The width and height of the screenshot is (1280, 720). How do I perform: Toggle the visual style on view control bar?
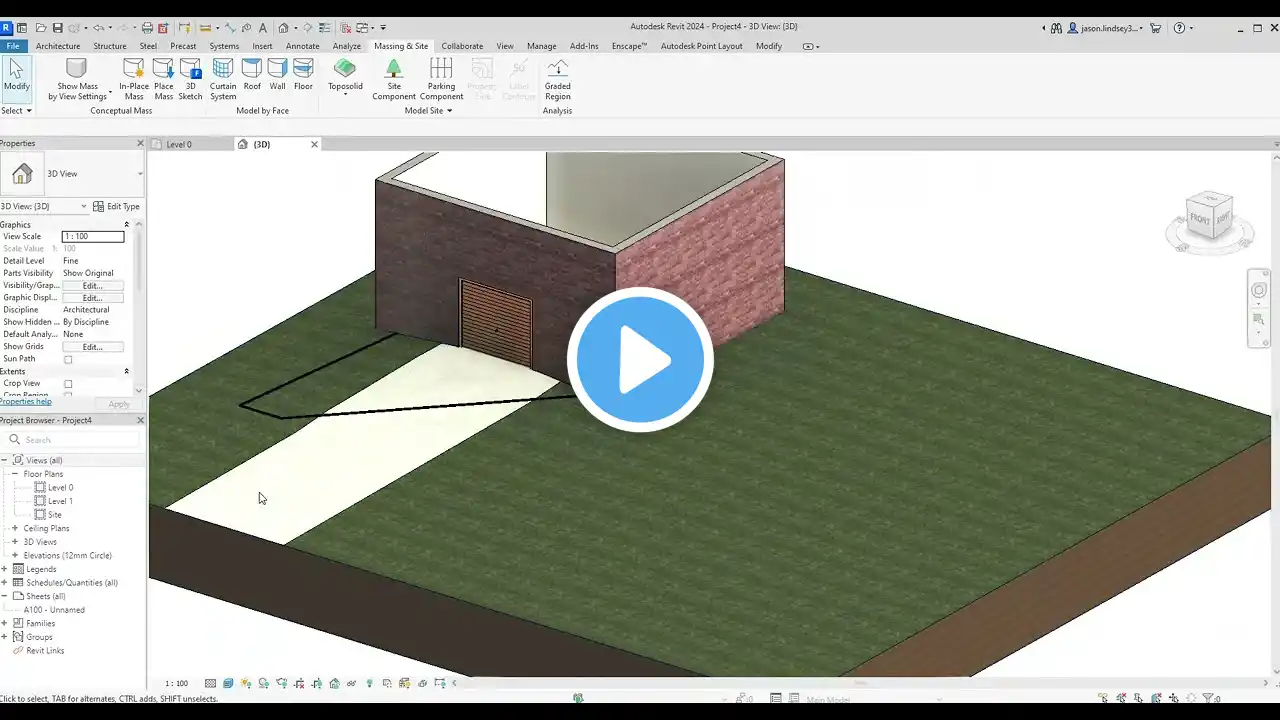228,684
